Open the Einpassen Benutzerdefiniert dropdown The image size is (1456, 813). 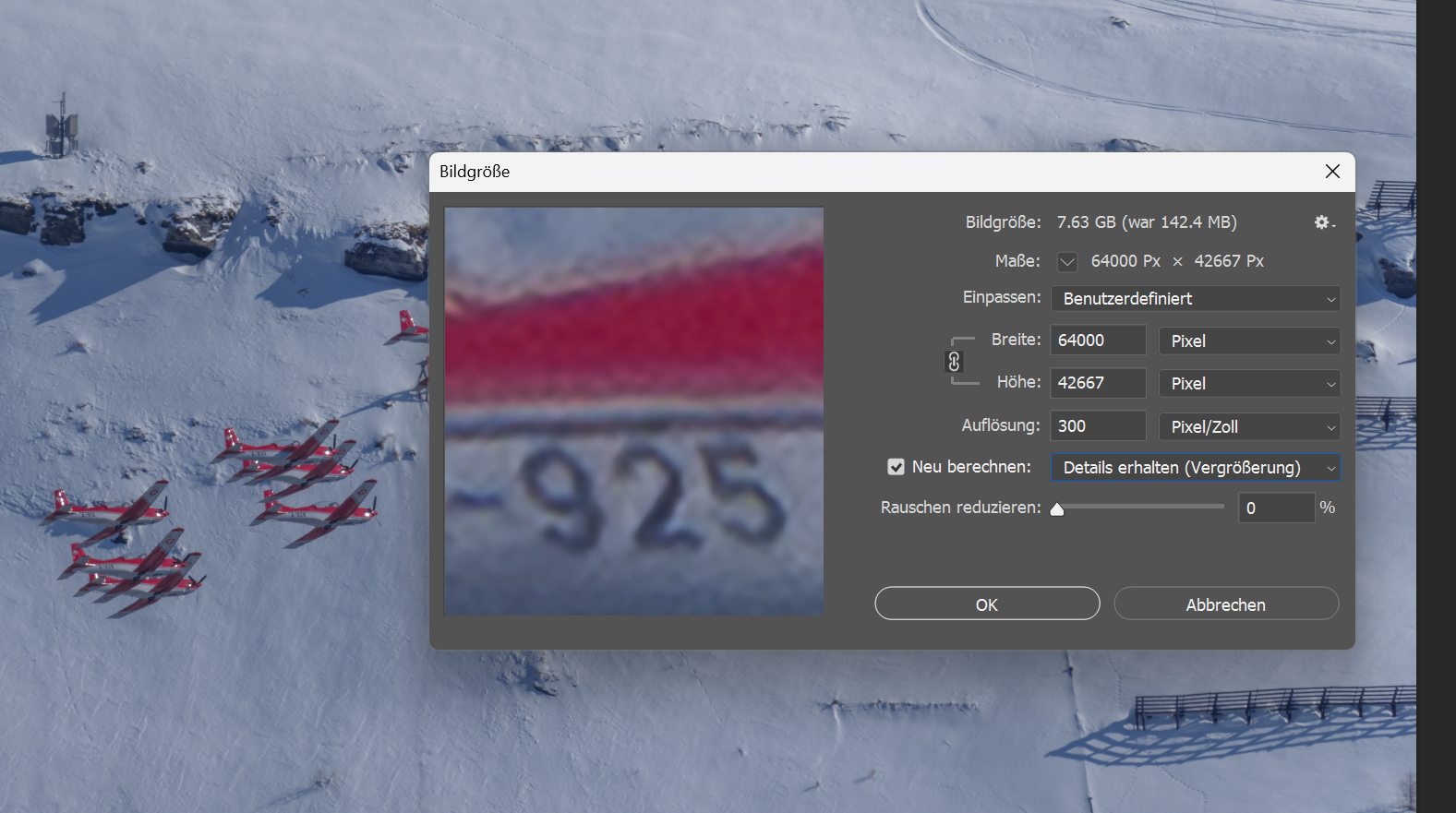coord(1196,299)
